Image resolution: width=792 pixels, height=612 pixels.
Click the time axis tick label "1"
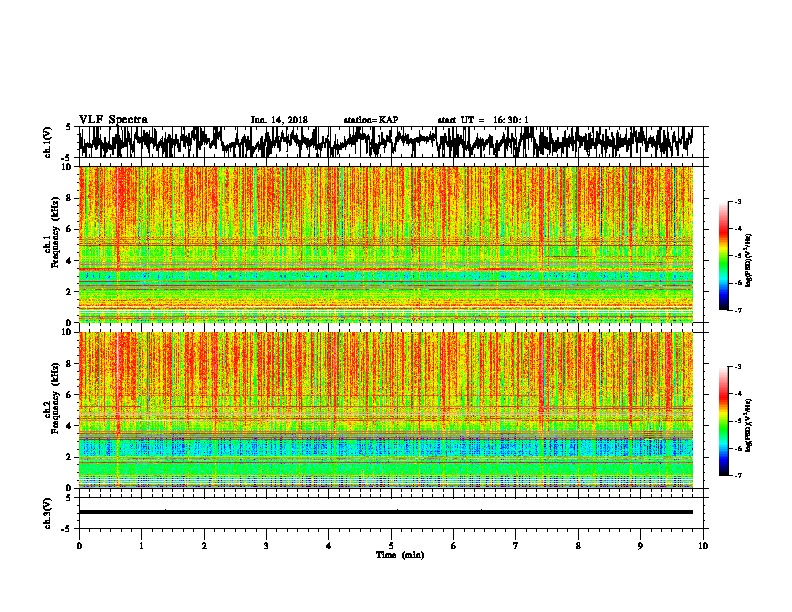141,546
